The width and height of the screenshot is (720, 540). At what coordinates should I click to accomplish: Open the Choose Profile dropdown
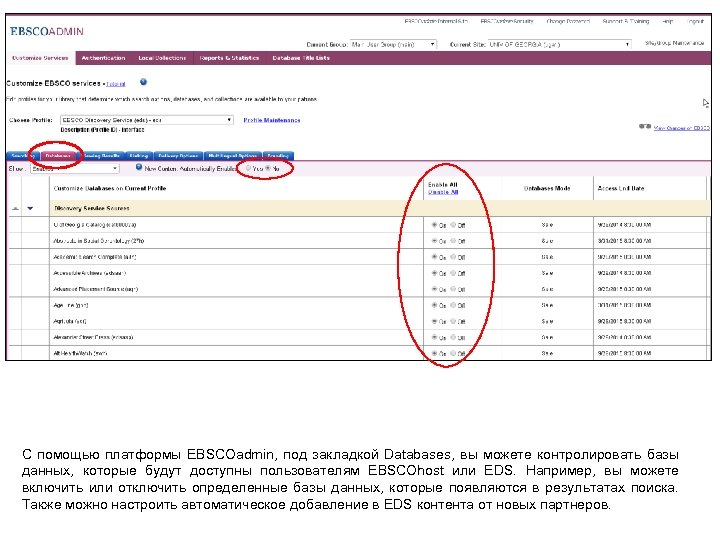point(147,120)
